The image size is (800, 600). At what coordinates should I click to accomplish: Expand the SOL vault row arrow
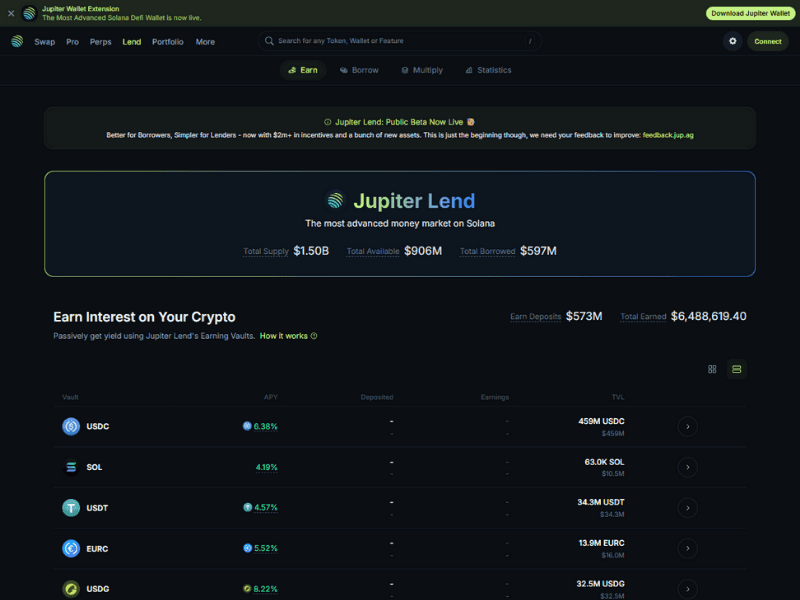pos(687,467)
